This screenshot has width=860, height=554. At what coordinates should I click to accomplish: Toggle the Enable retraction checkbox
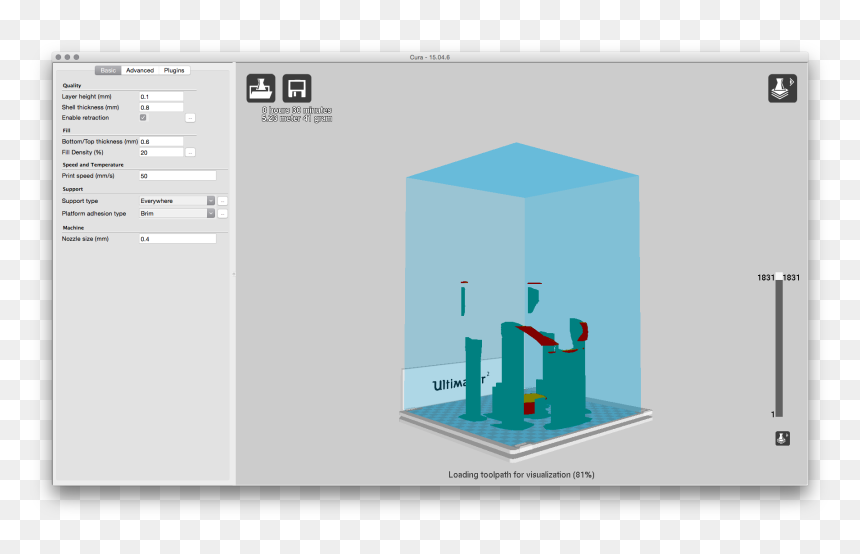tap(143, 117)
